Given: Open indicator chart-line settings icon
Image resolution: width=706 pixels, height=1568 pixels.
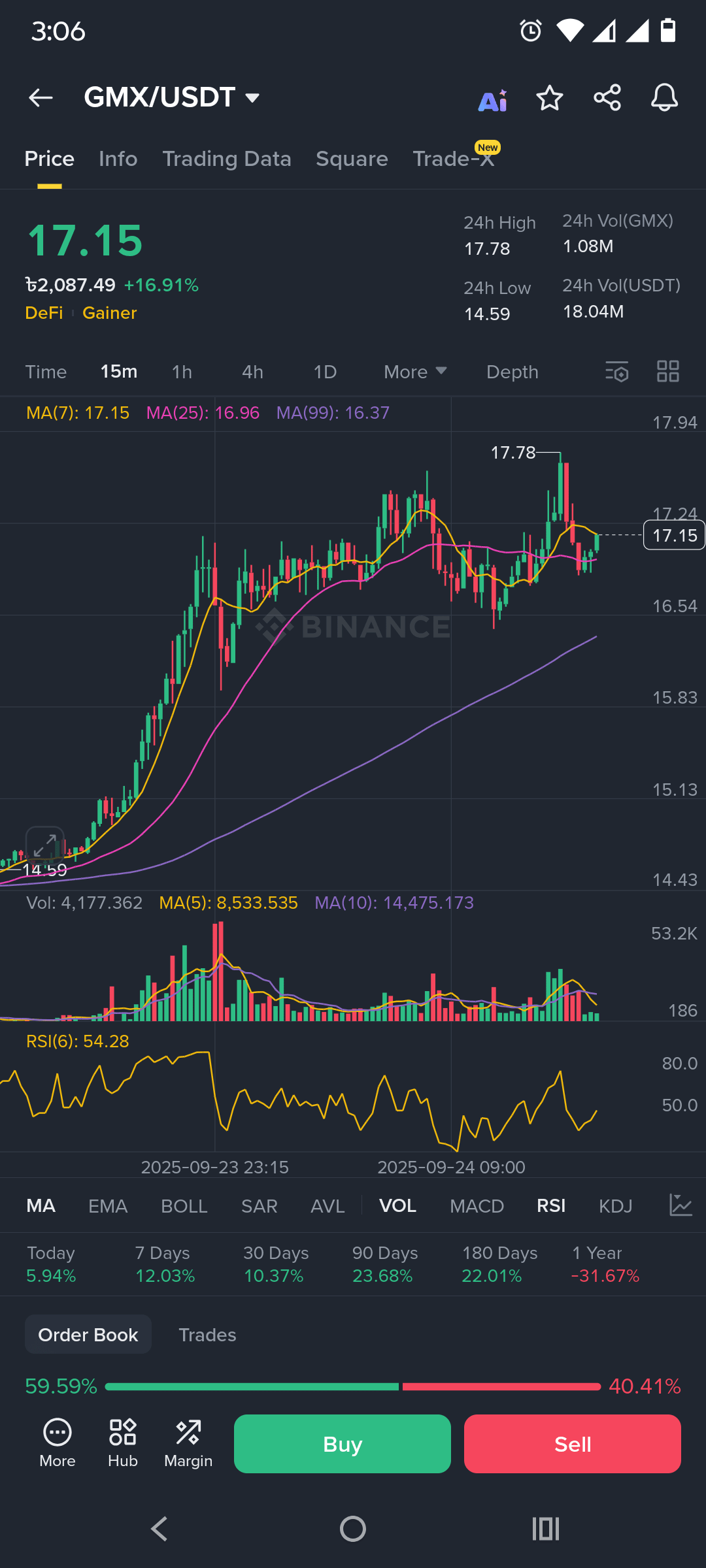Looking at the screenshot, I should (x=681, y=1205).
